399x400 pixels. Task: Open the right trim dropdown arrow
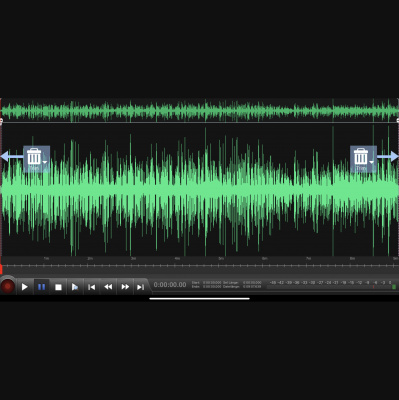pyautogui.click(x=371, y=162)
